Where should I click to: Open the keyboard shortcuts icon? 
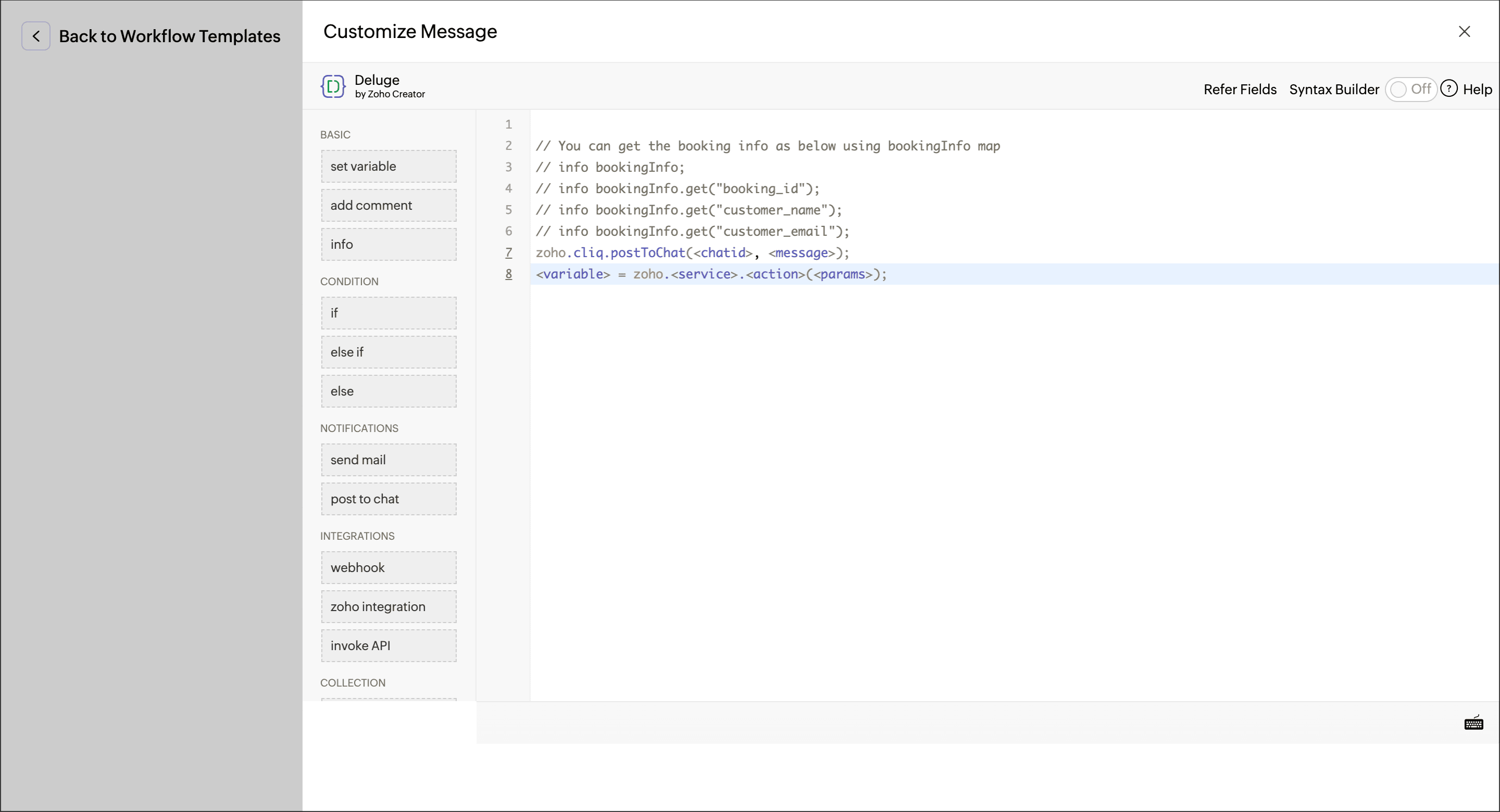click(x=1473, y=723)
